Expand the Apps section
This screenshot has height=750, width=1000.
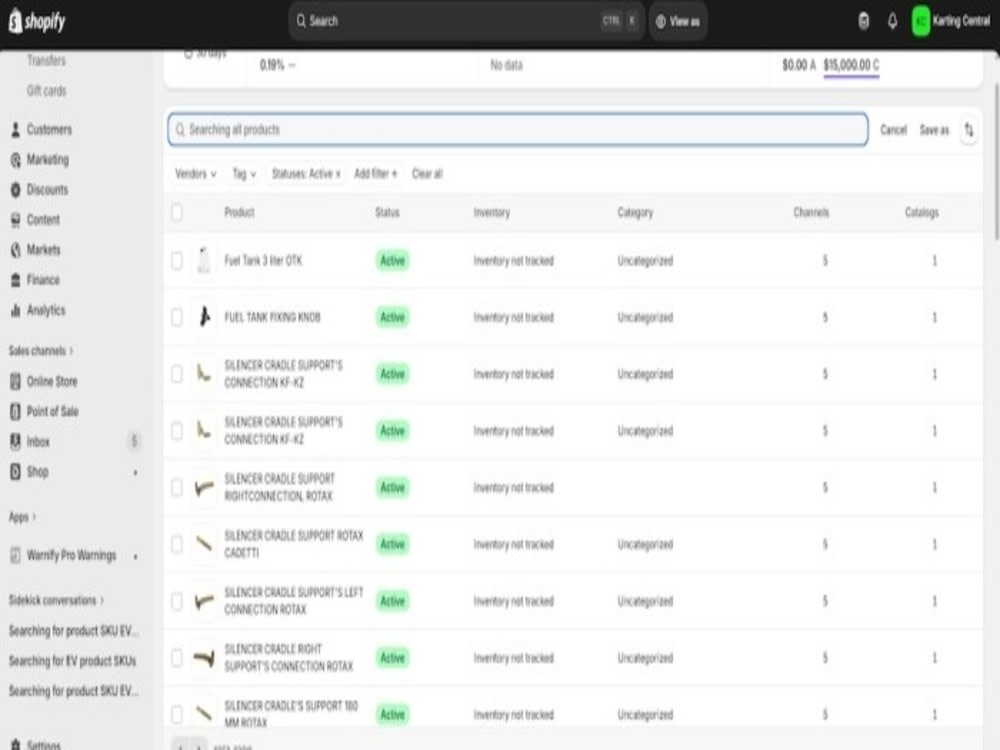(22, 517)
